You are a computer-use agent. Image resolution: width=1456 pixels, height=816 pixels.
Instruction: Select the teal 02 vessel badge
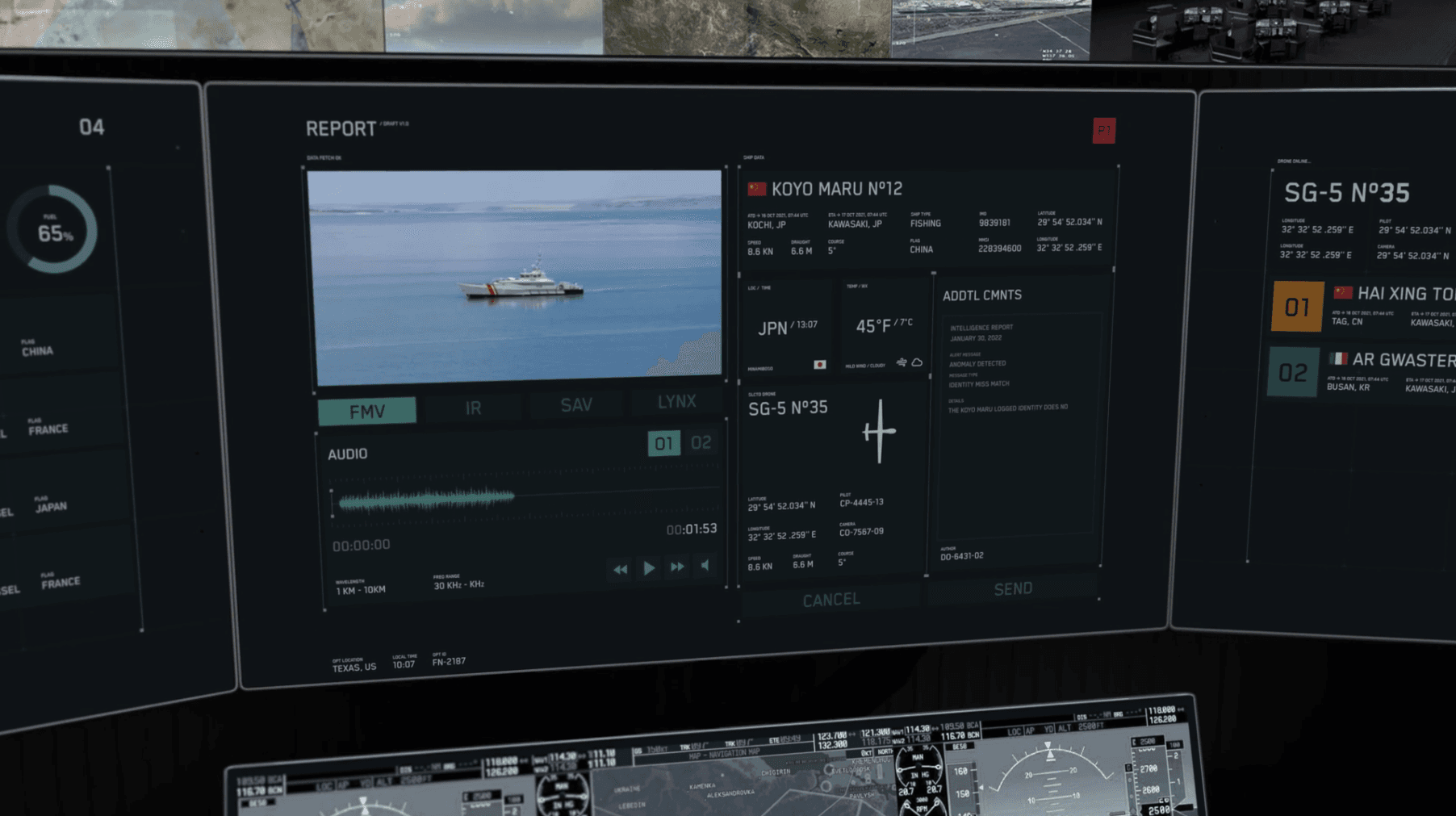coord(1293,372)
